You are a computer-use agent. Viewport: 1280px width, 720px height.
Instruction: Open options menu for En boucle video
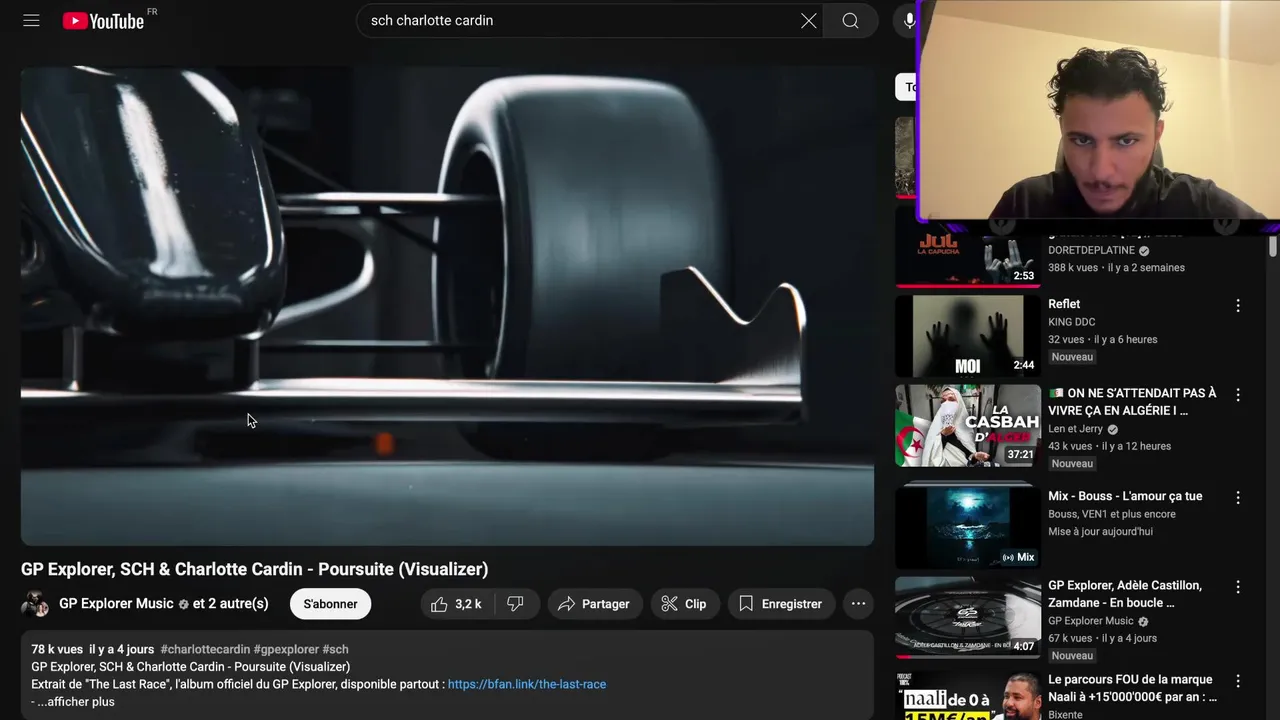click(1238, 587)
